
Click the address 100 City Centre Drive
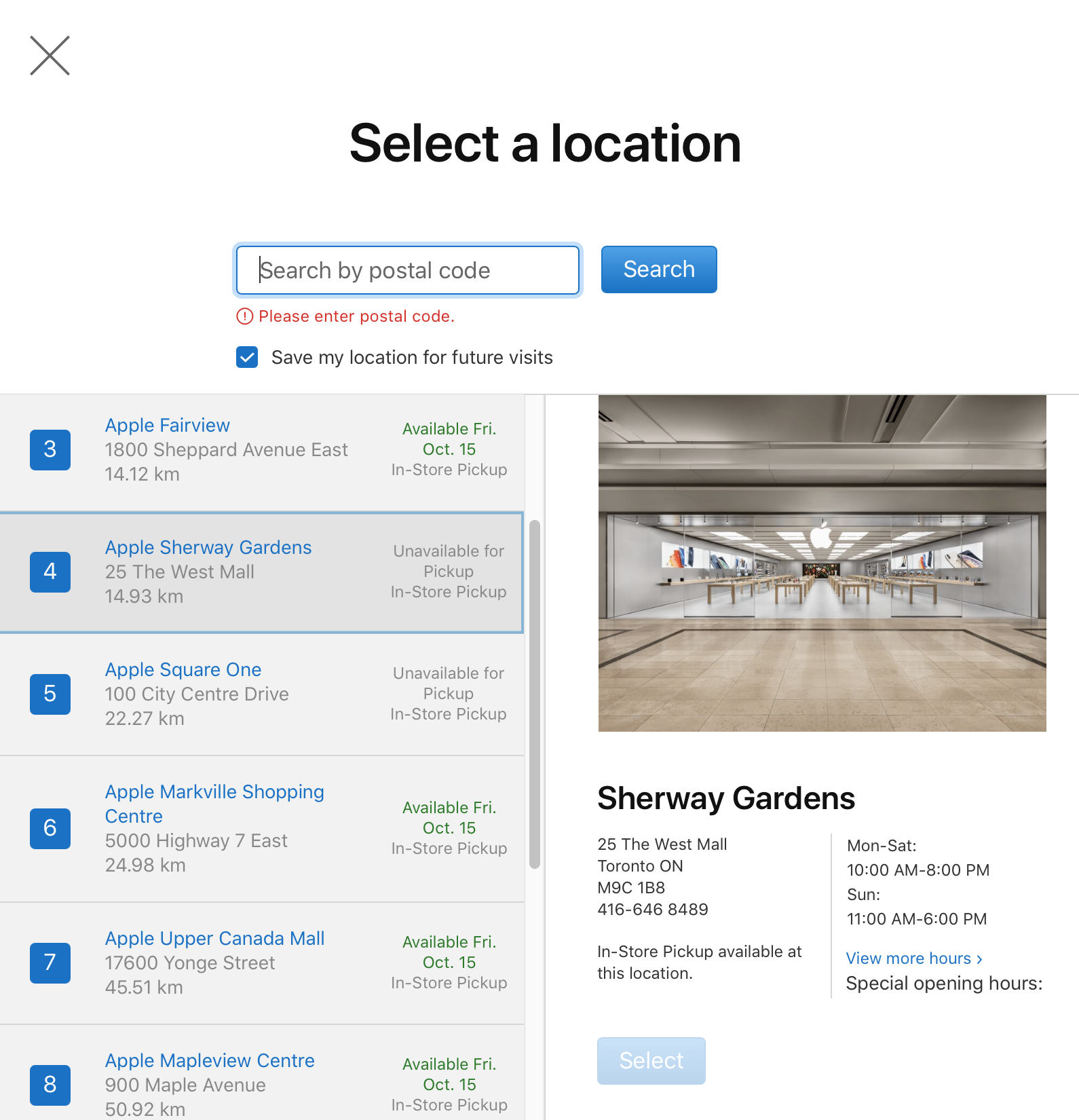coord(197,694)
